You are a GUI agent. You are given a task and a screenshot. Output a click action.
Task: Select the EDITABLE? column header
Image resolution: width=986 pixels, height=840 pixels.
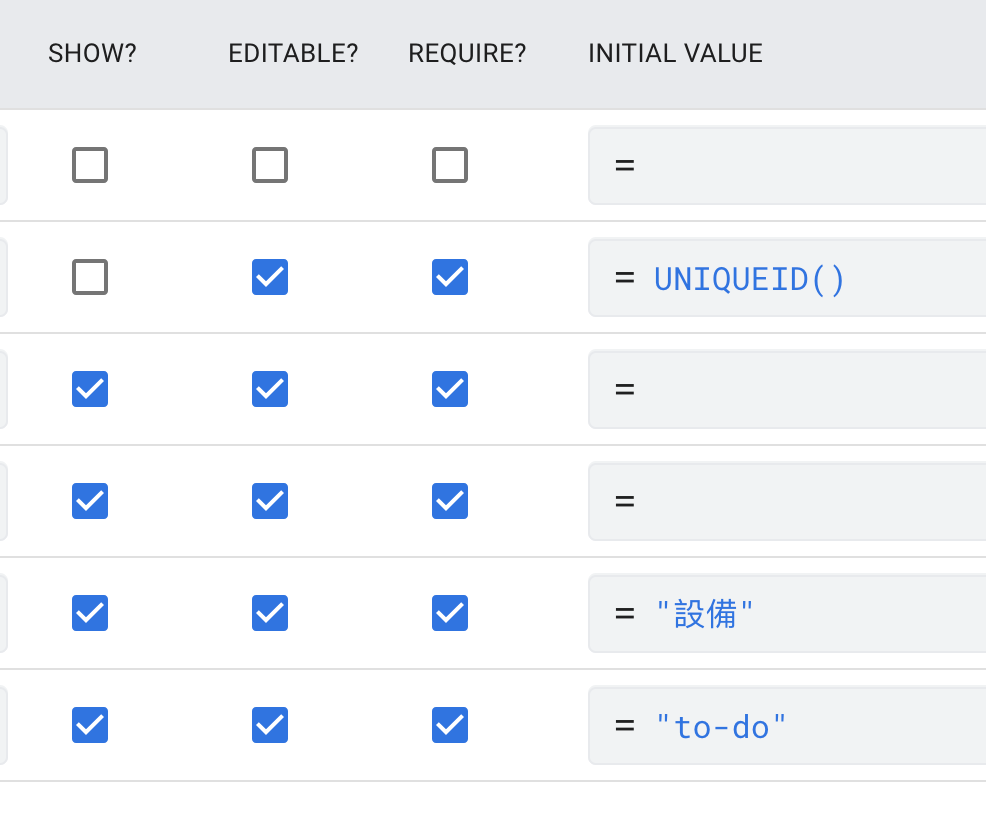point(293,54)
